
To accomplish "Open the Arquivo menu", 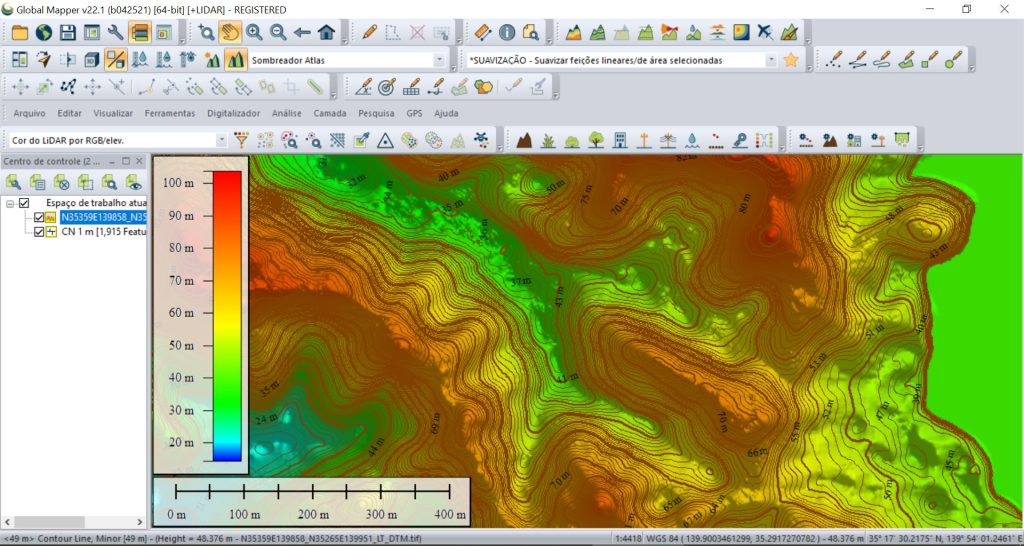I will point(29,113).
